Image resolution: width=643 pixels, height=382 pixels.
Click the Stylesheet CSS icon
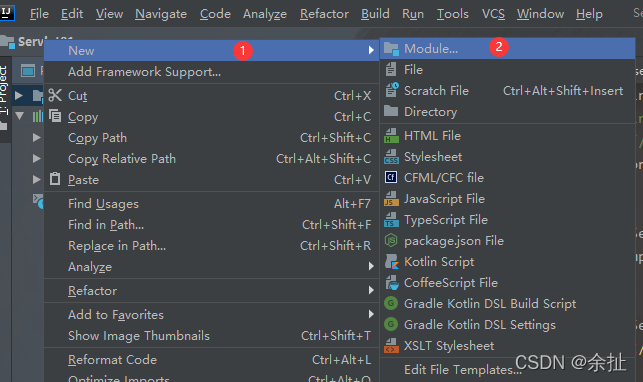click(x=391, y=157)
